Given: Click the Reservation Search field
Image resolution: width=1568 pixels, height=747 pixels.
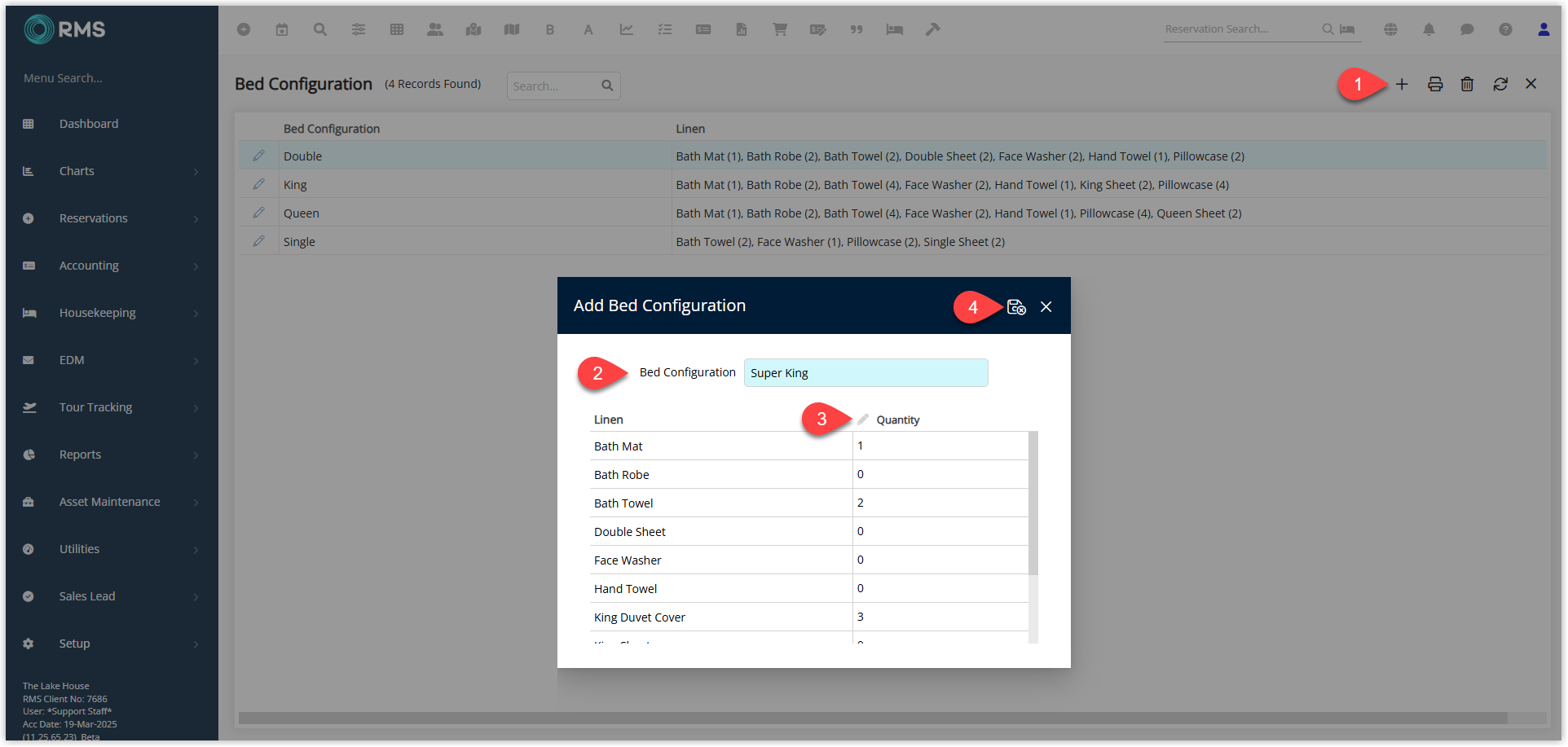Looking at the screenshot, I should tap(1240, 29).
